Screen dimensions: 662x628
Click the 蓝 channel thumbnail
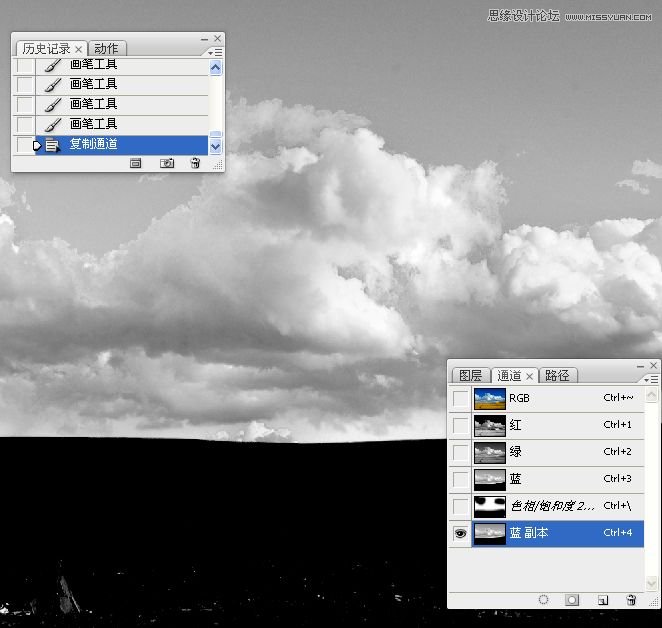[x=489, y=480]
